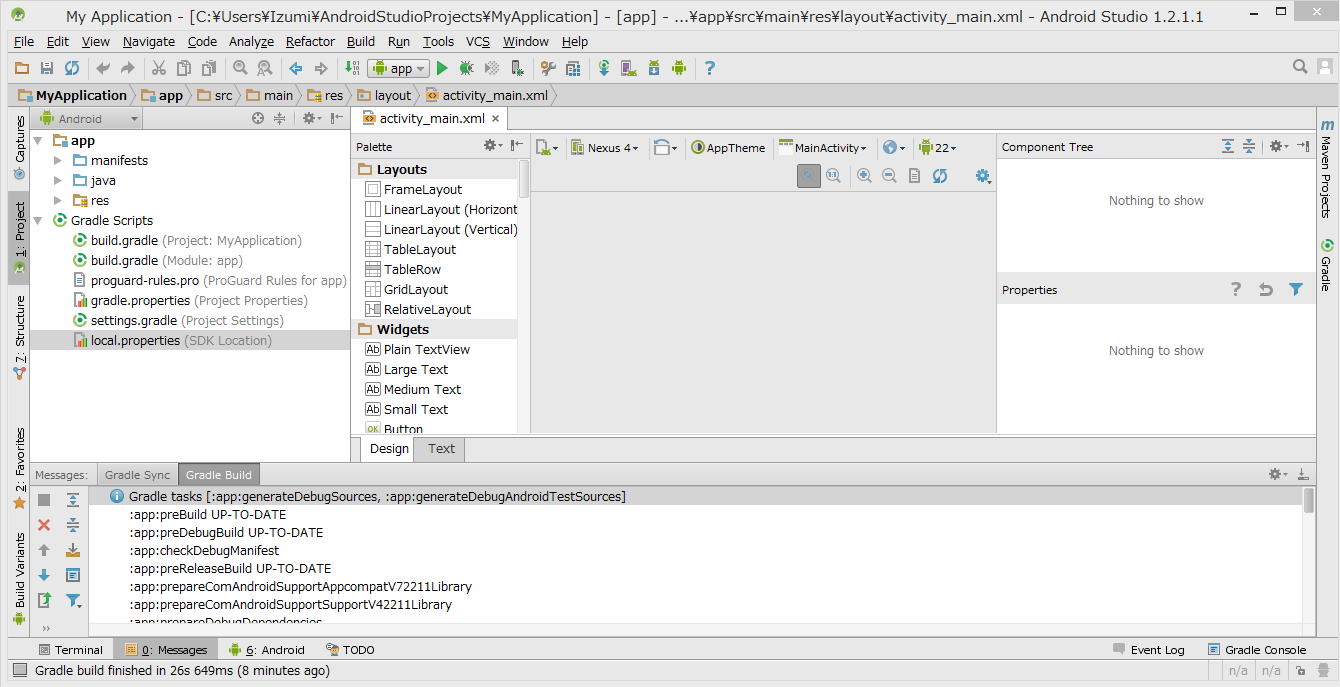This screenshot has width=1340, height=687.
Task: Expand the java folder
Action: tap(58, 180)
